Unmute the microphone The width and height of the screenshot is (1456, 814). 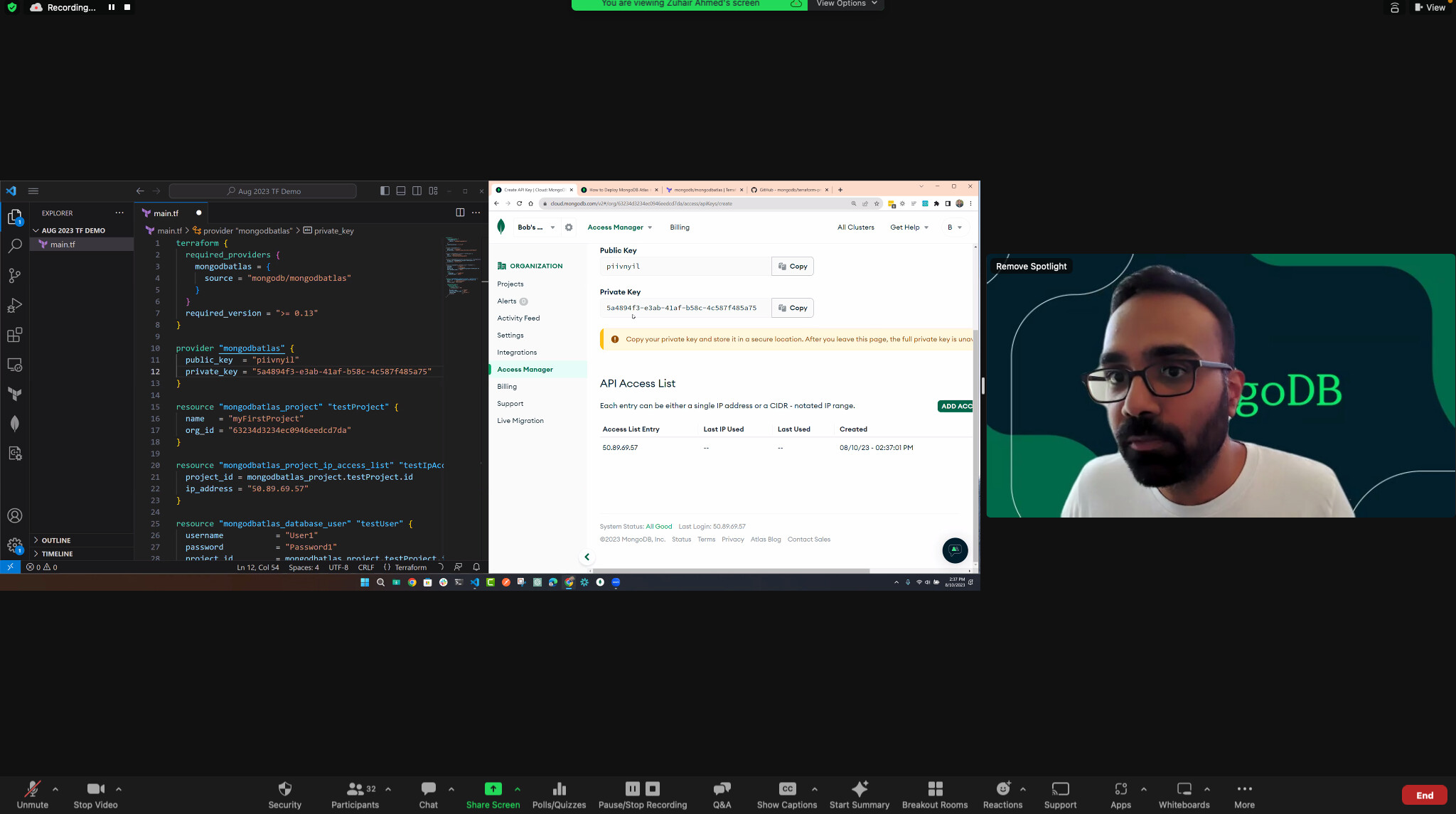tap(33, 793)
